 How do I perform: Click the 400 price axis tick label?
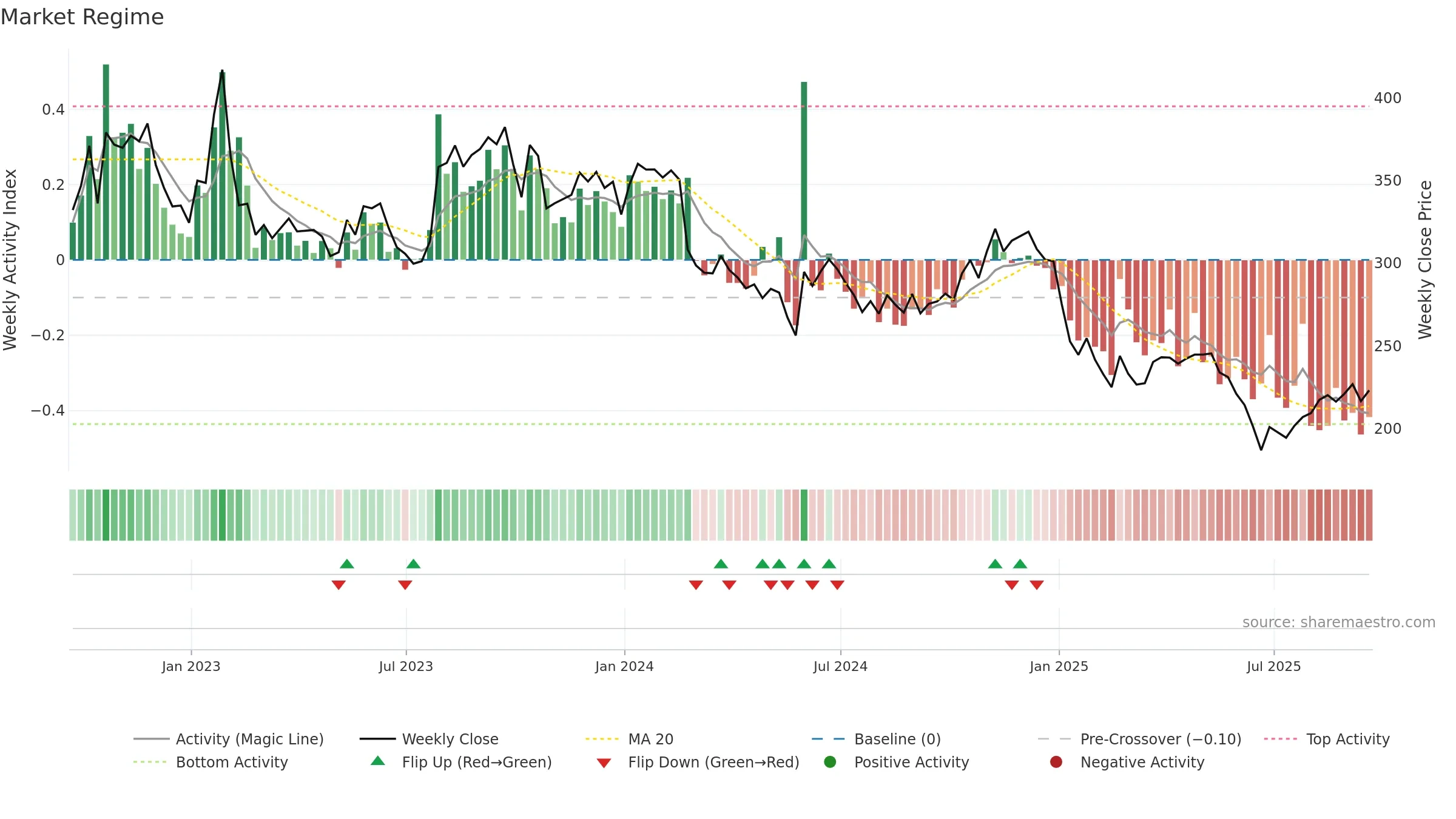pyautogui.click(x=1387, y=98)
